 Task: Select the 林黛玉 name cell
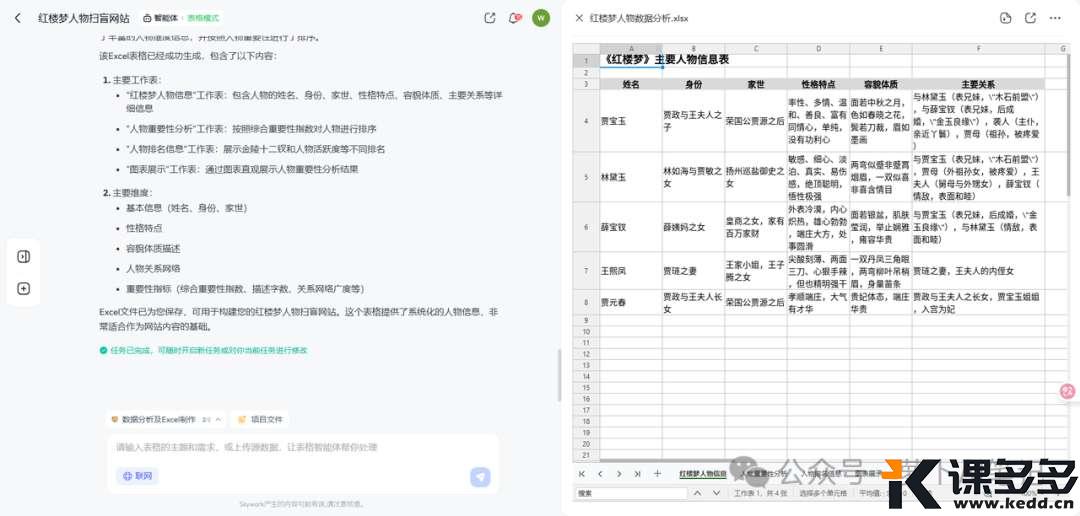(631, 177)
